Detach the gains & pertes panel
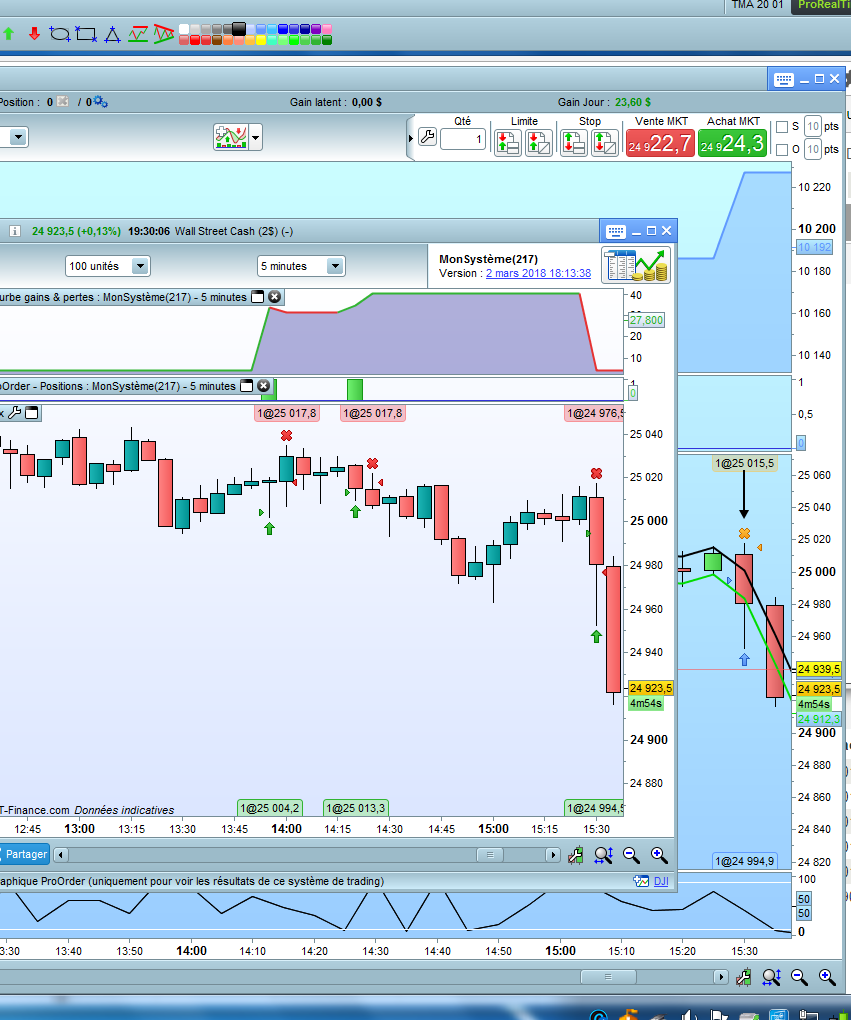The image size is (851, 1020). [x=258, y=297]
